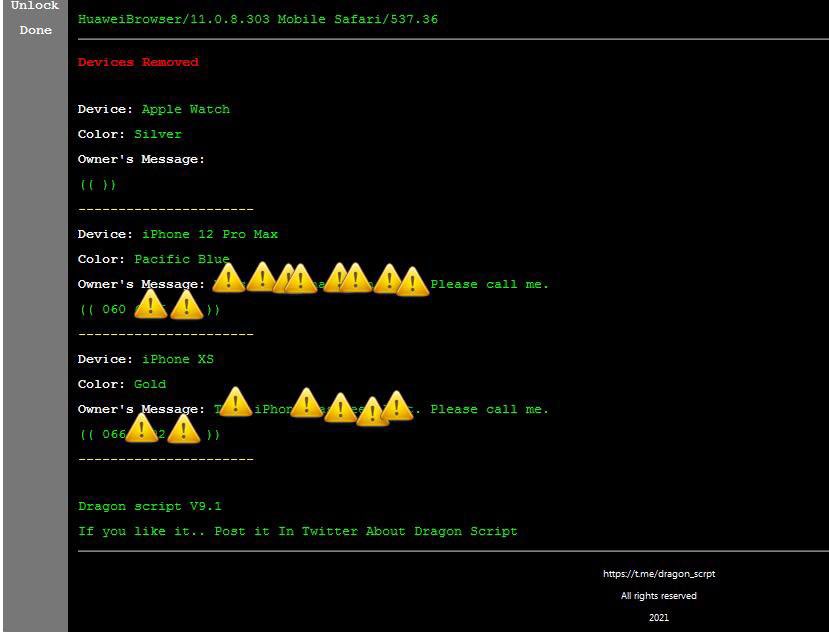Select the Post it In Twitter line

point(298,531)
